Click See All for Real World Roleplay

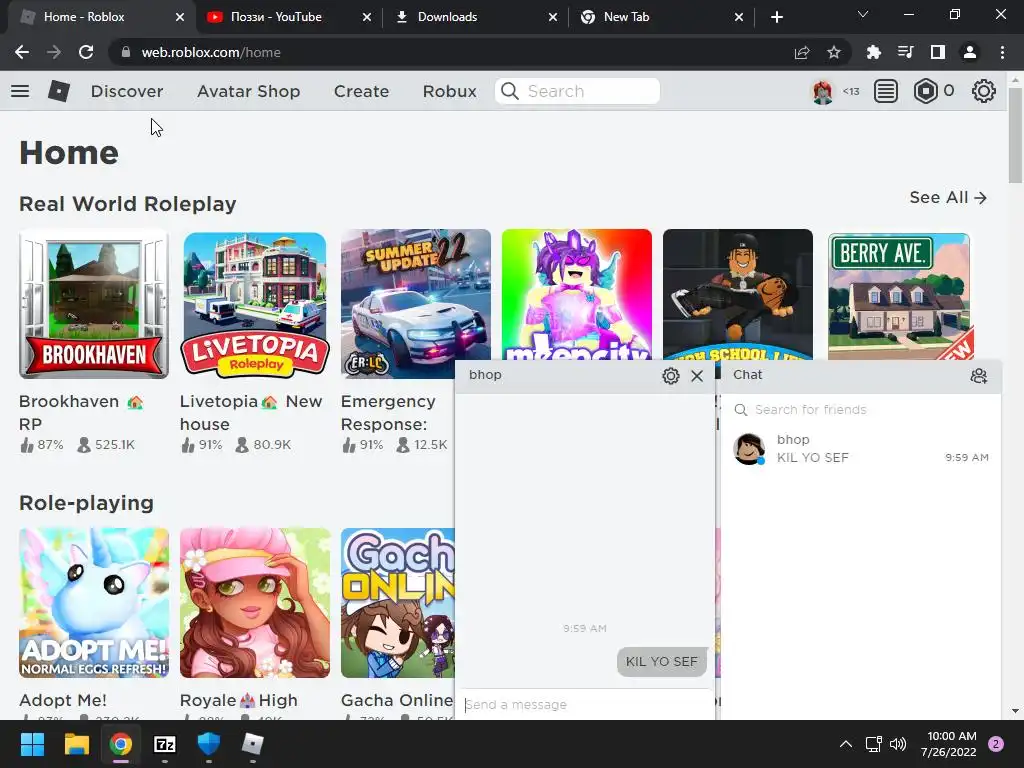tap(948, 197)
